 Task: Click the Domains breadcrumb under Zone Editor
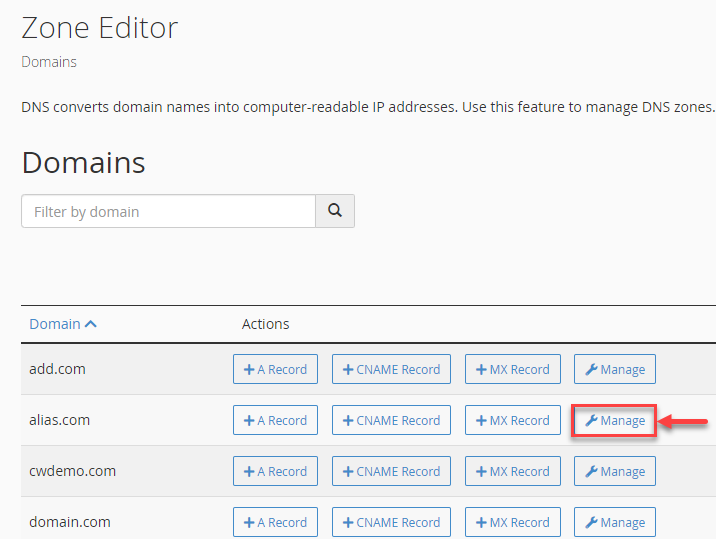click(49, 62)
